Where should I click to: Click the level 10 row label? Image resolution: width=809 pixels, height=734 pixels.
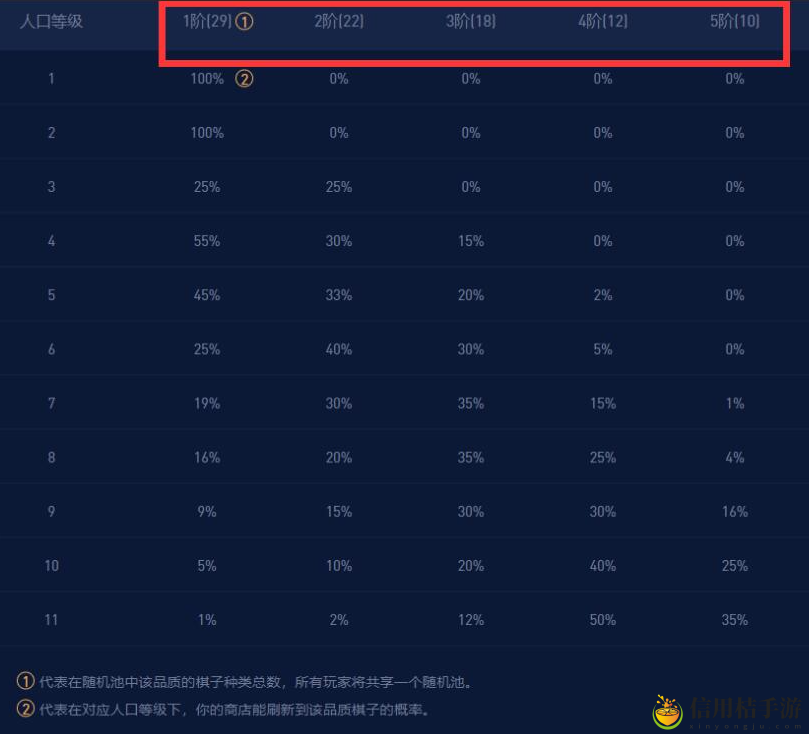(x=51, y=566)
